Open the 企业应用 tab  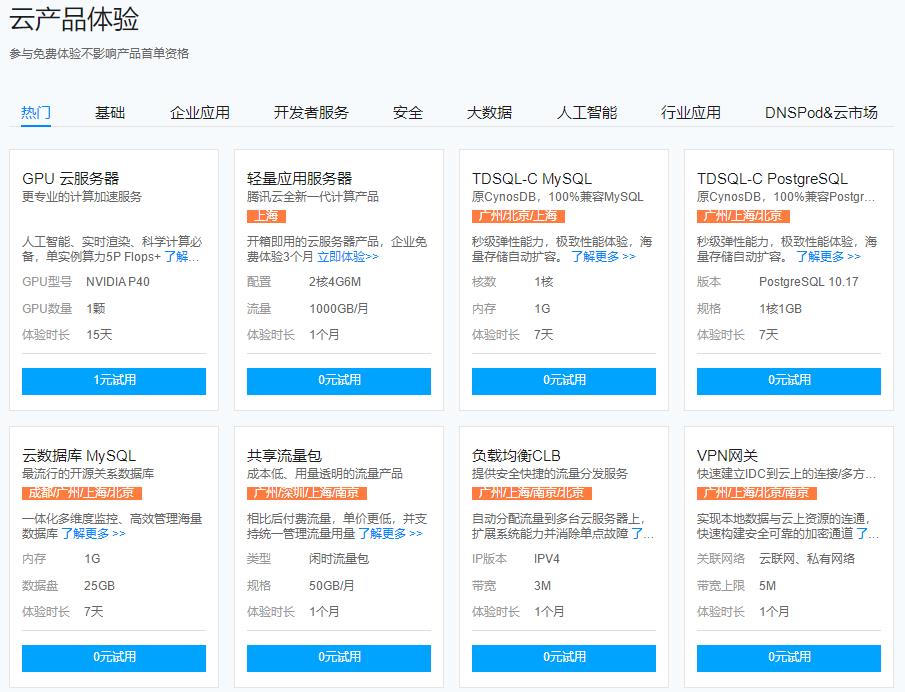200,113
